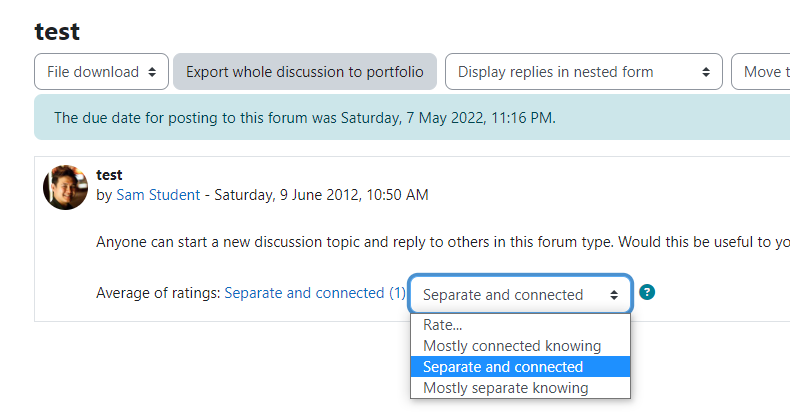Image resolution: width=790 pixels, height=414 pixels.
Task: Open the Separate and connected (1) ratings link
Action: pos(315,293)
